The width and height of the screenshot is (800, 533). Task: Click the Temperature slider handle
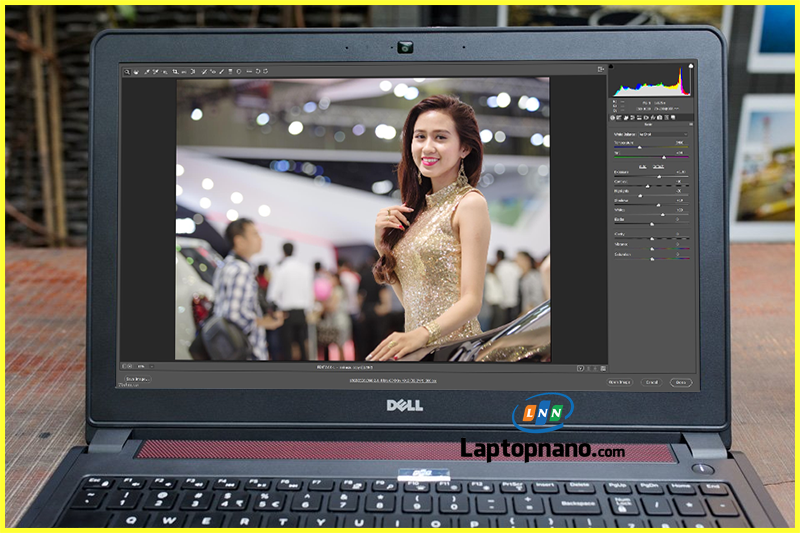tap(640, 147)
